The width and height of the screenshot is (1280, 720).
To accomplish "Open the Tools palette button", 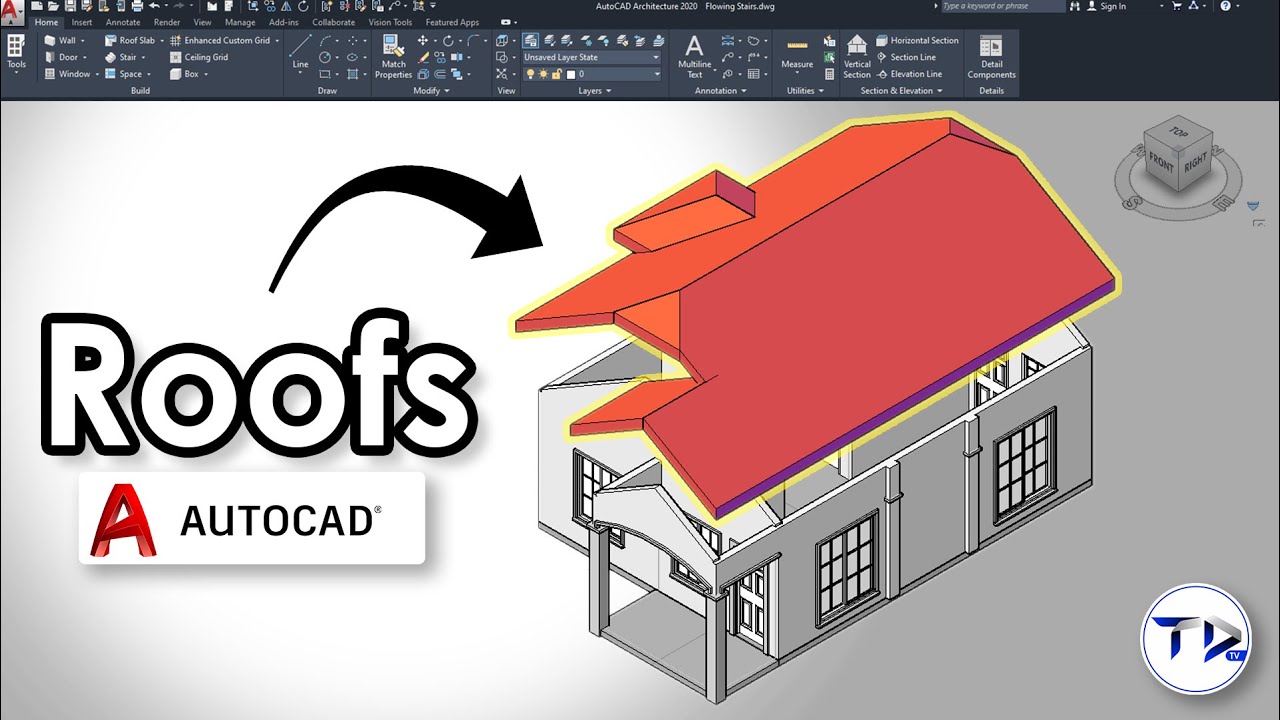I will click(x=16, y=54).
